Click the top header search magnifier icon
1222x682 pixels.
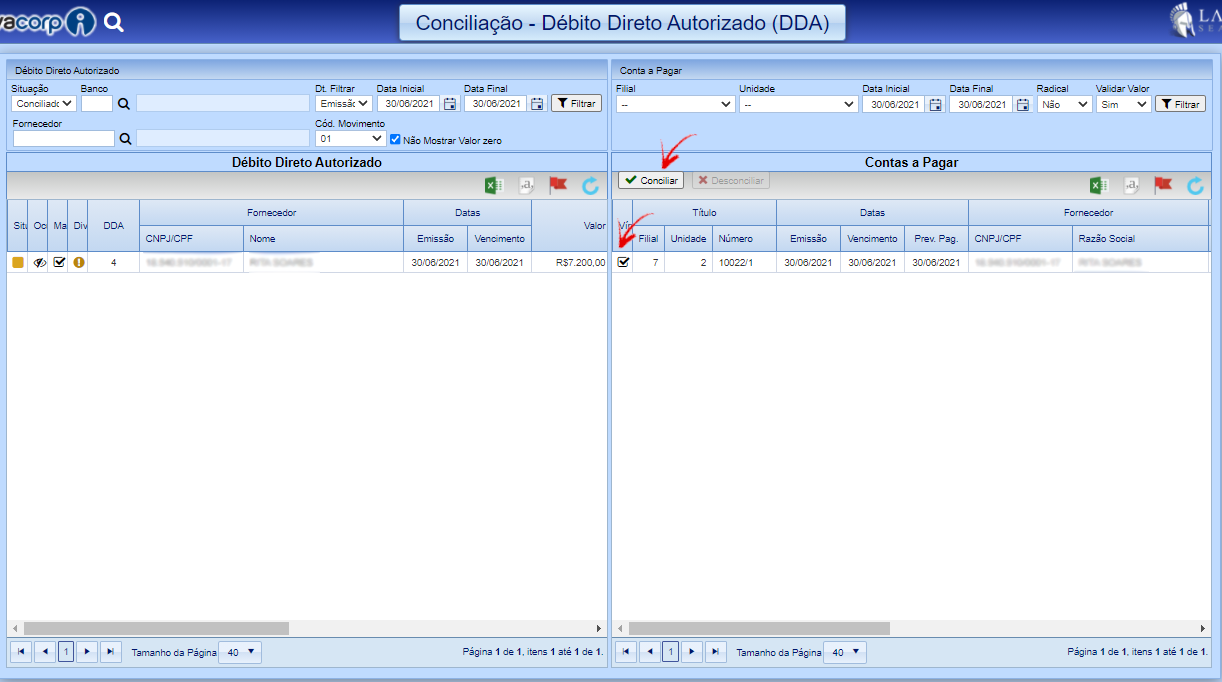click(114, 22)
